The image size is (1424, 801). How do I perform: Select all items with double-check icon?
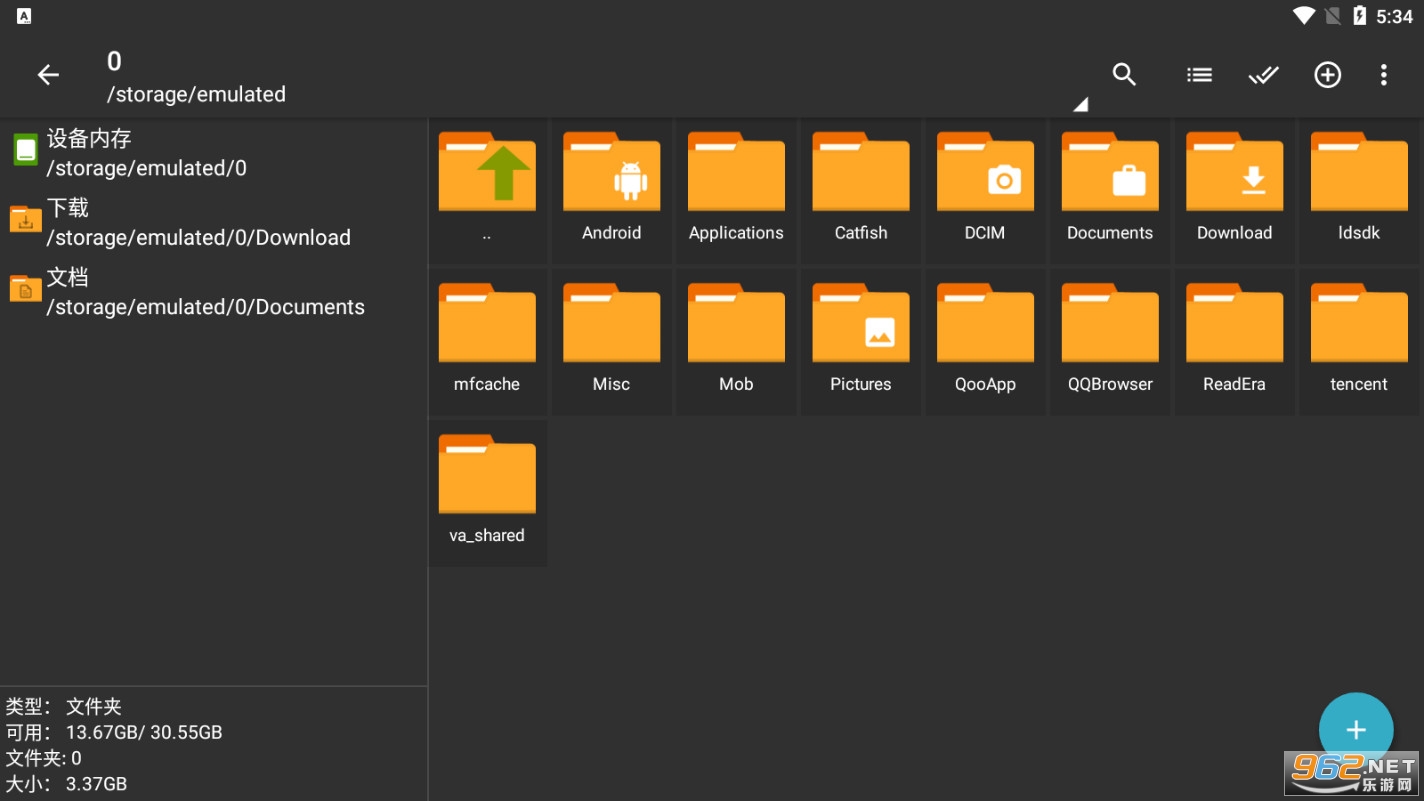[x=1263, y=75]
